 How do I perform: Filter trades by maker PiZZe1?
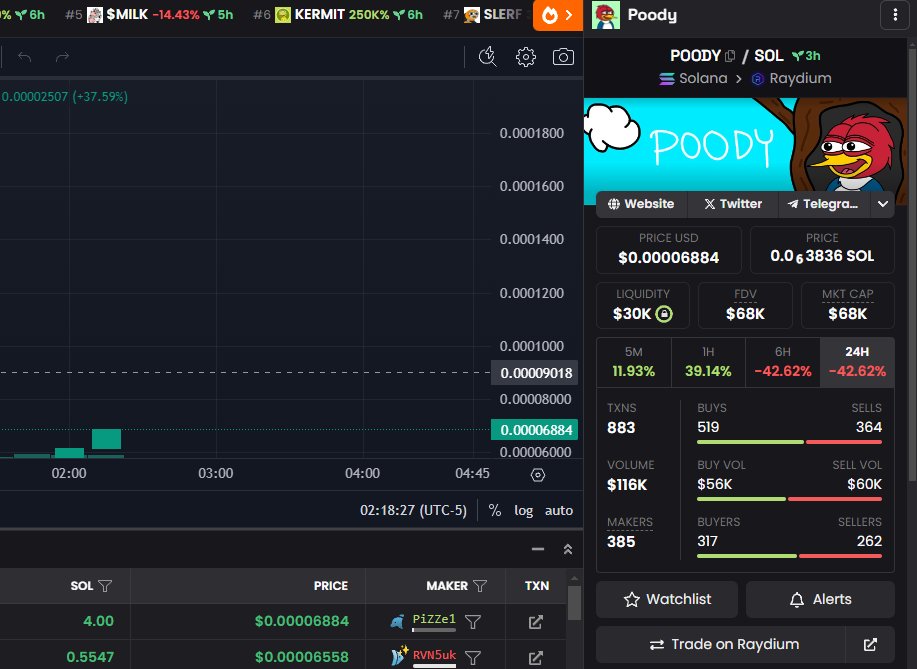click(x=473, y=622)
